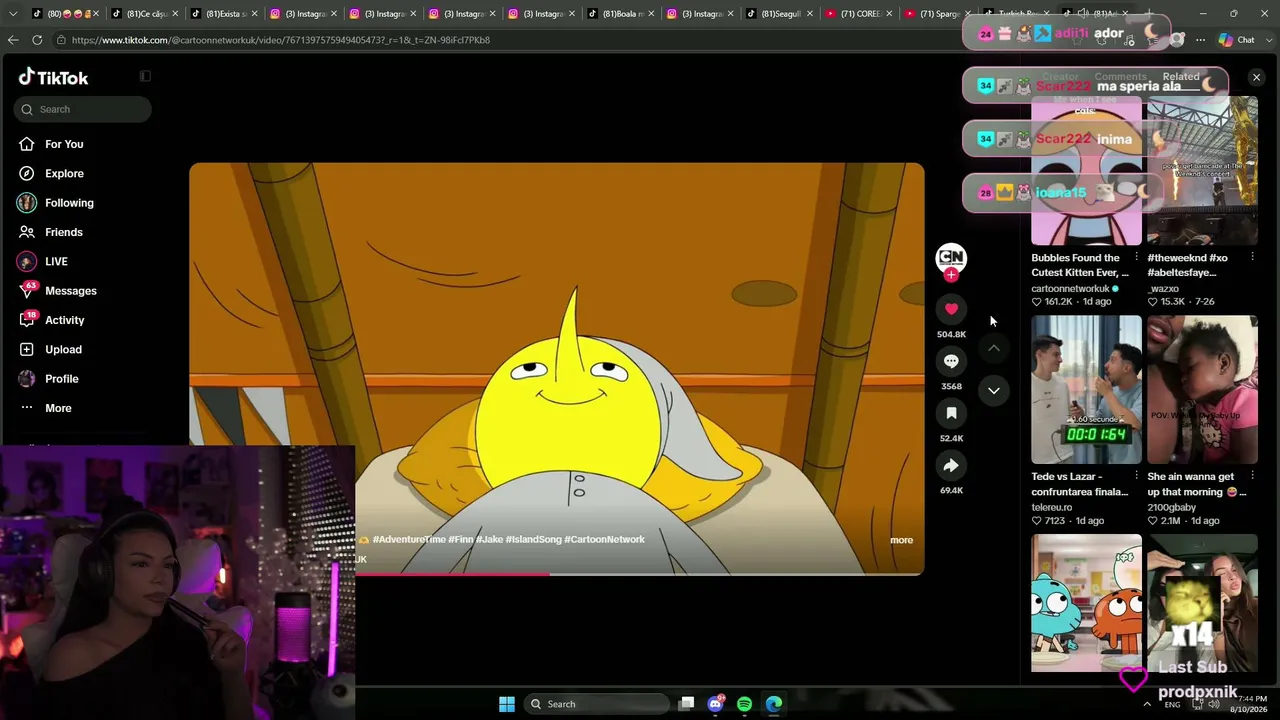Open the Weeknd concert video thumbnail
The height and width of the screenshot is (720, 1280).
point(1202,171)
